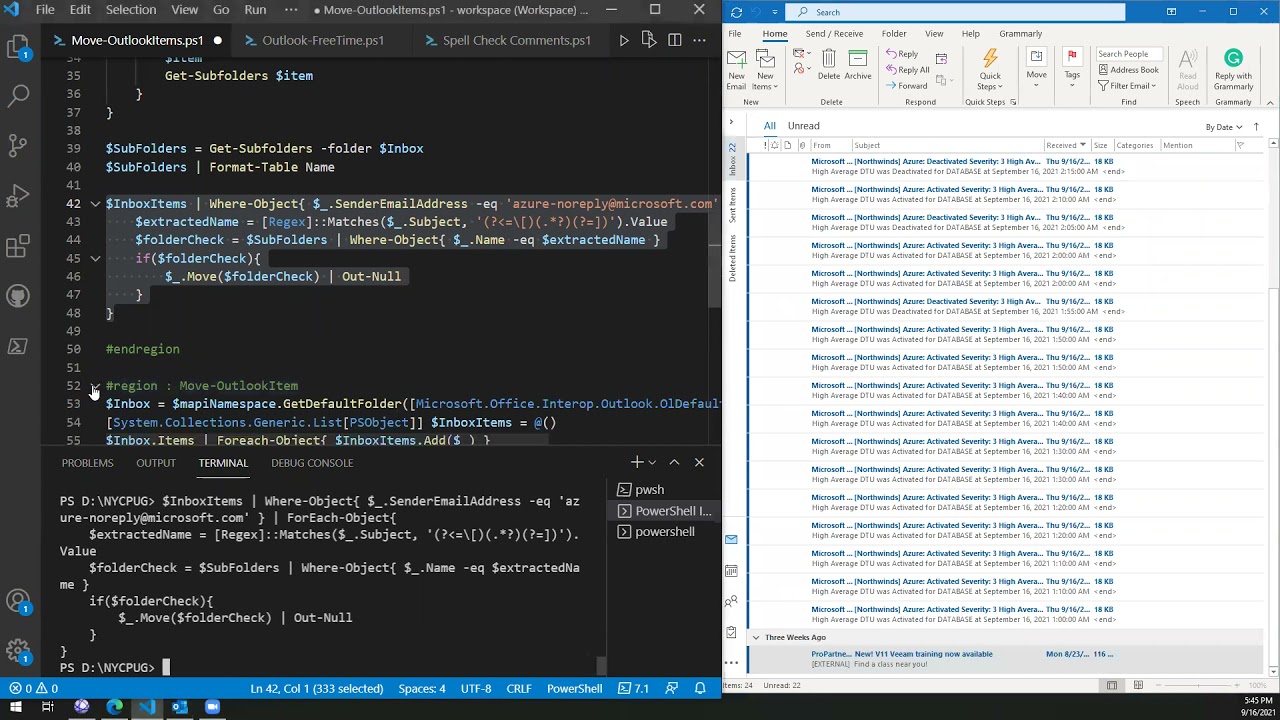Open the terminal launch profile dropdown
The height and width of the screenshot is (720, 1280).
(x=652, y=462)
